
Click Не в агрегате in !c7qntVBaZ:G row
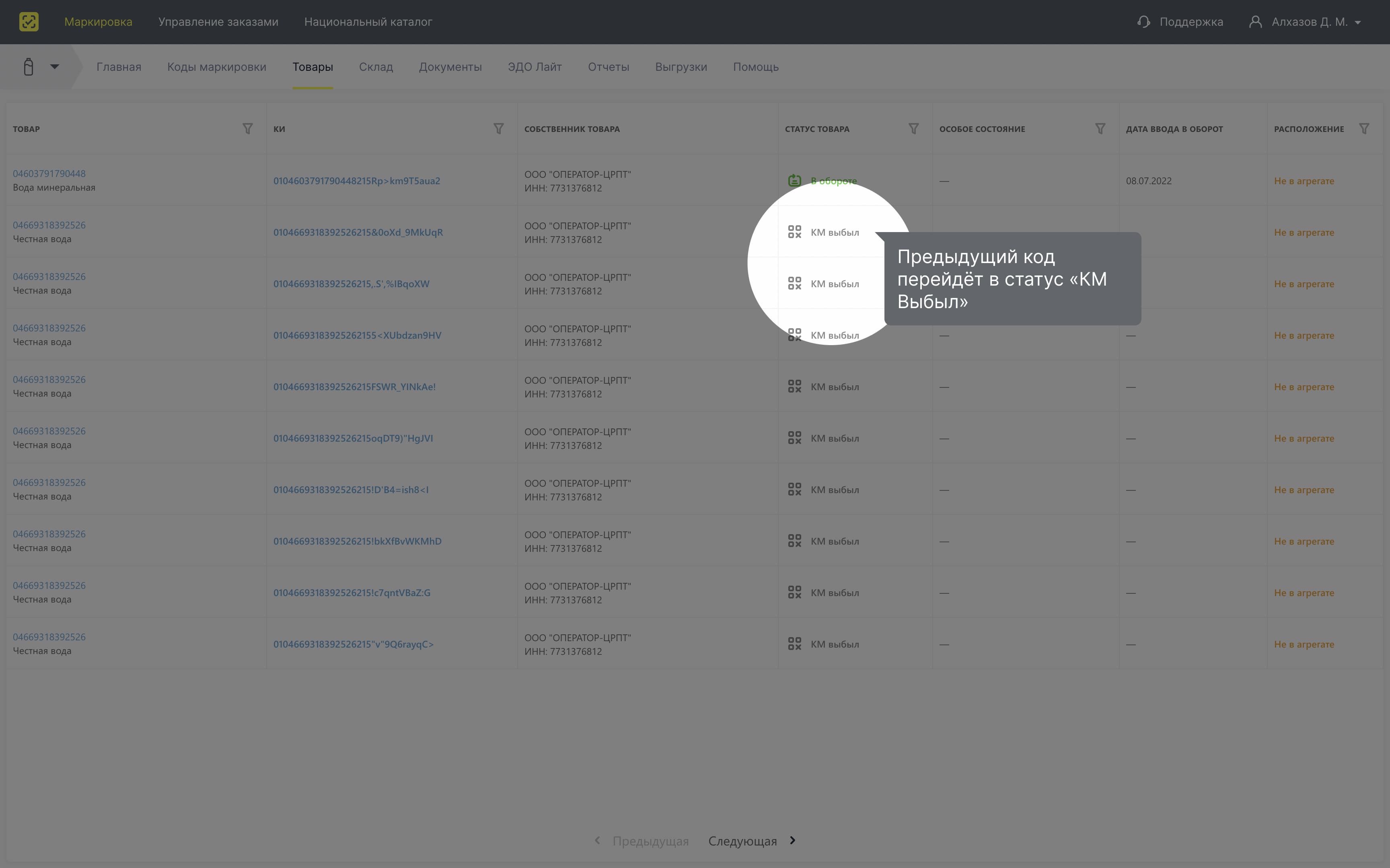(x=1304, y=593)
